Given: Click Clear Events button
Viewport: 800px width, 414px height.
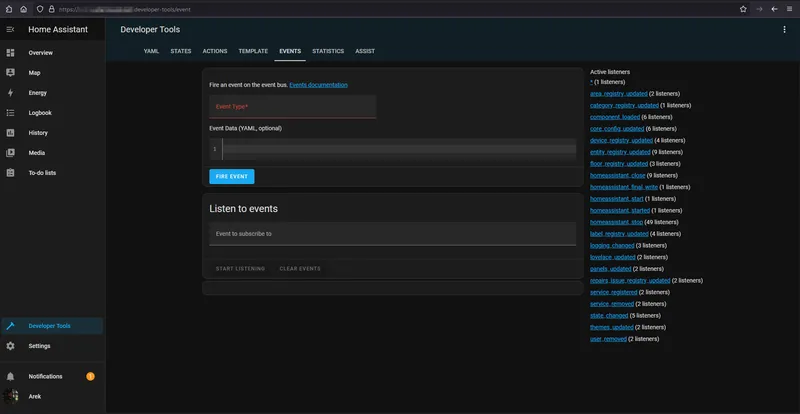Looking at the screenshot, I should tap(300, 269).
